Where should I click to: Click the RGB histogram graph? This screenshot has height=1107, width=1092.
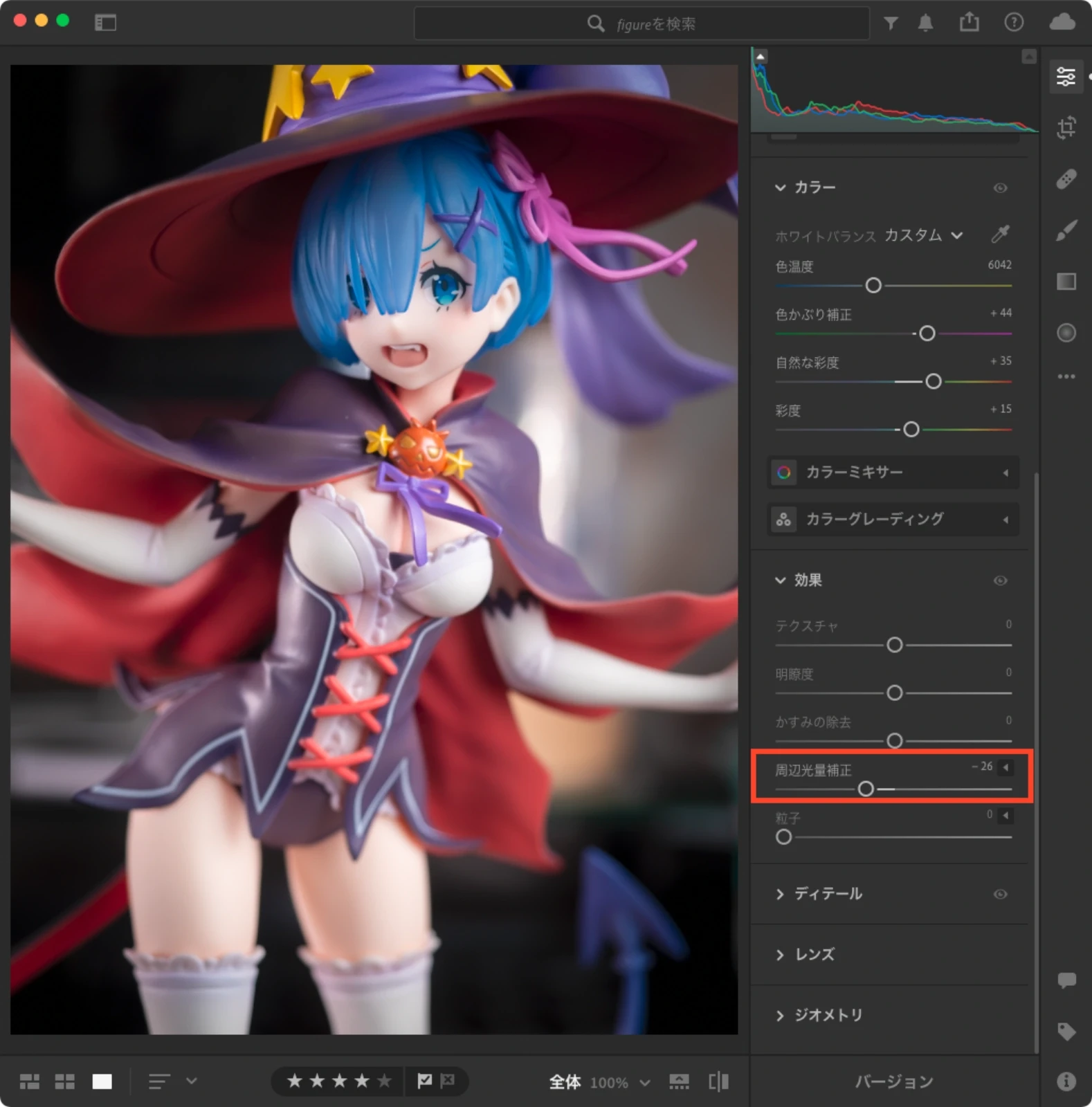click(894, 90)
